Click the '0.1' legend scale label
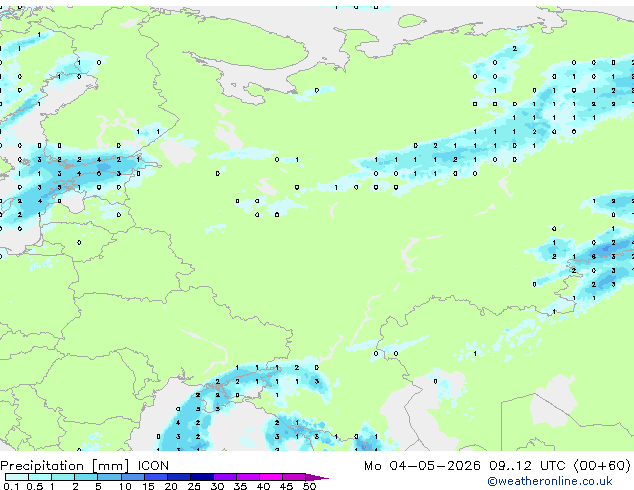 [x=11, y=486]
